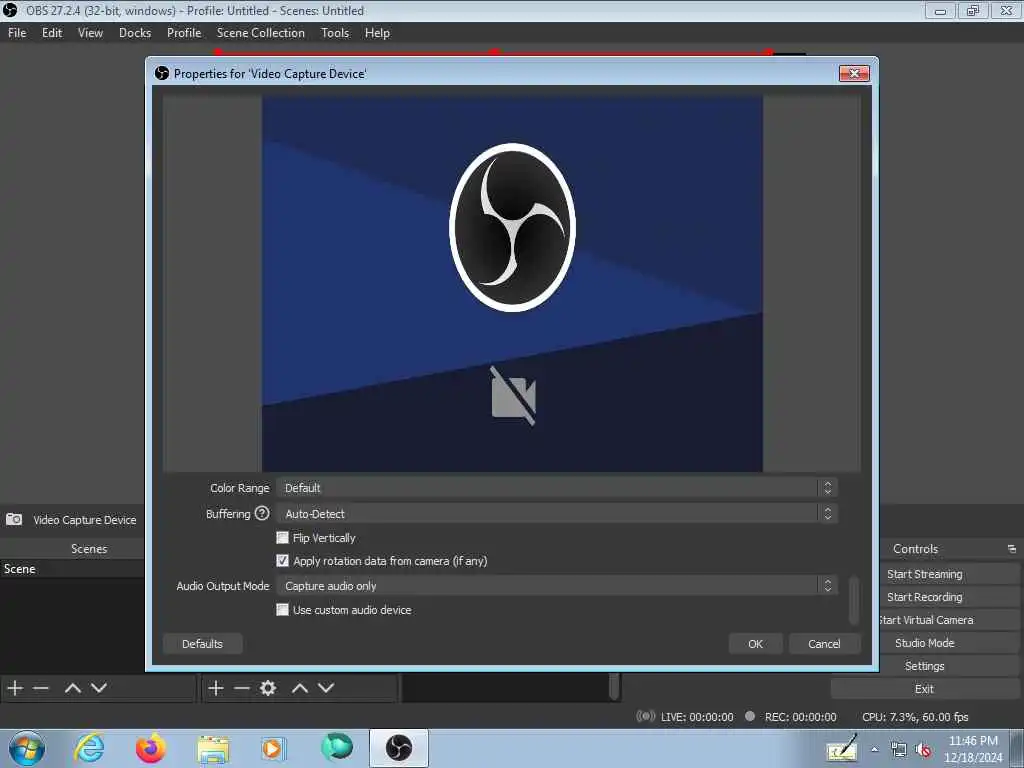
Task: Enable Flip Vertically checkbox
Action: [x=282, y=537]
